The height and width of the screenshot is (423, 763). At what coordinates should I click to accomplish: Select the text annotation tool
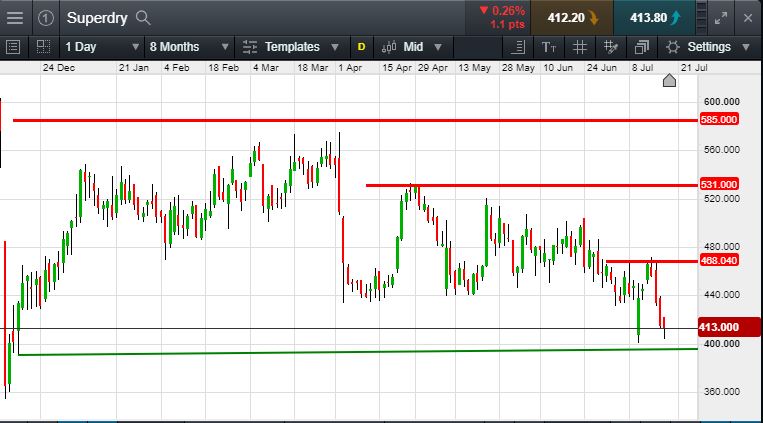tap(548, 47)
